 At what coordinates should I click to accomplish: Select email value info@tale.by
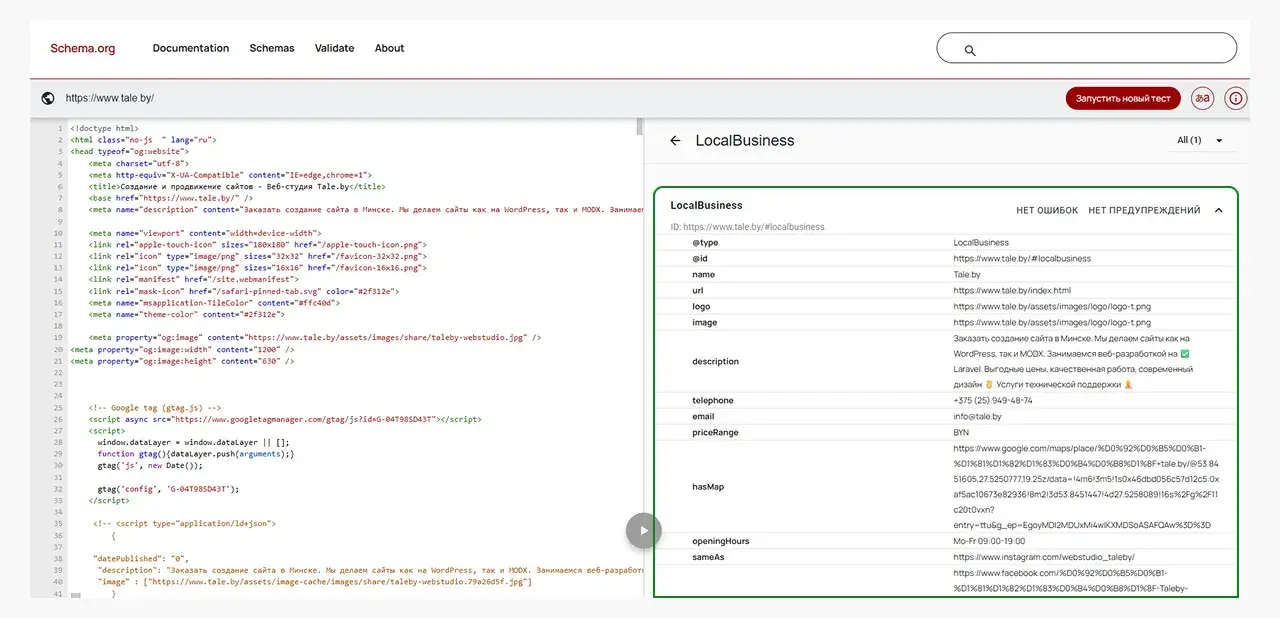pos(977,416)
